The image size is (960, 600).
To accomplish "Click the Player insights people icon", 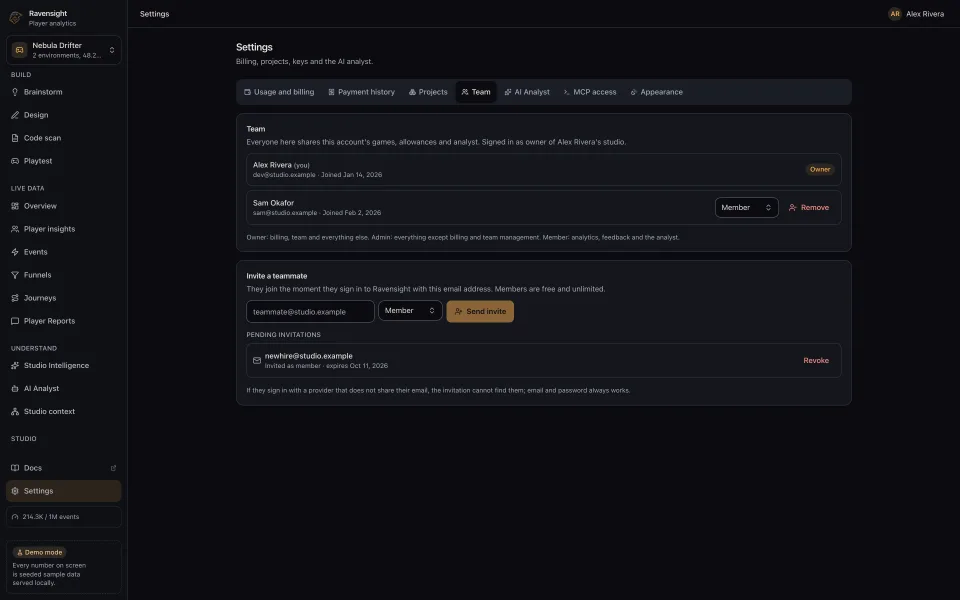I will pyautogui.click(x=15, y=229).
